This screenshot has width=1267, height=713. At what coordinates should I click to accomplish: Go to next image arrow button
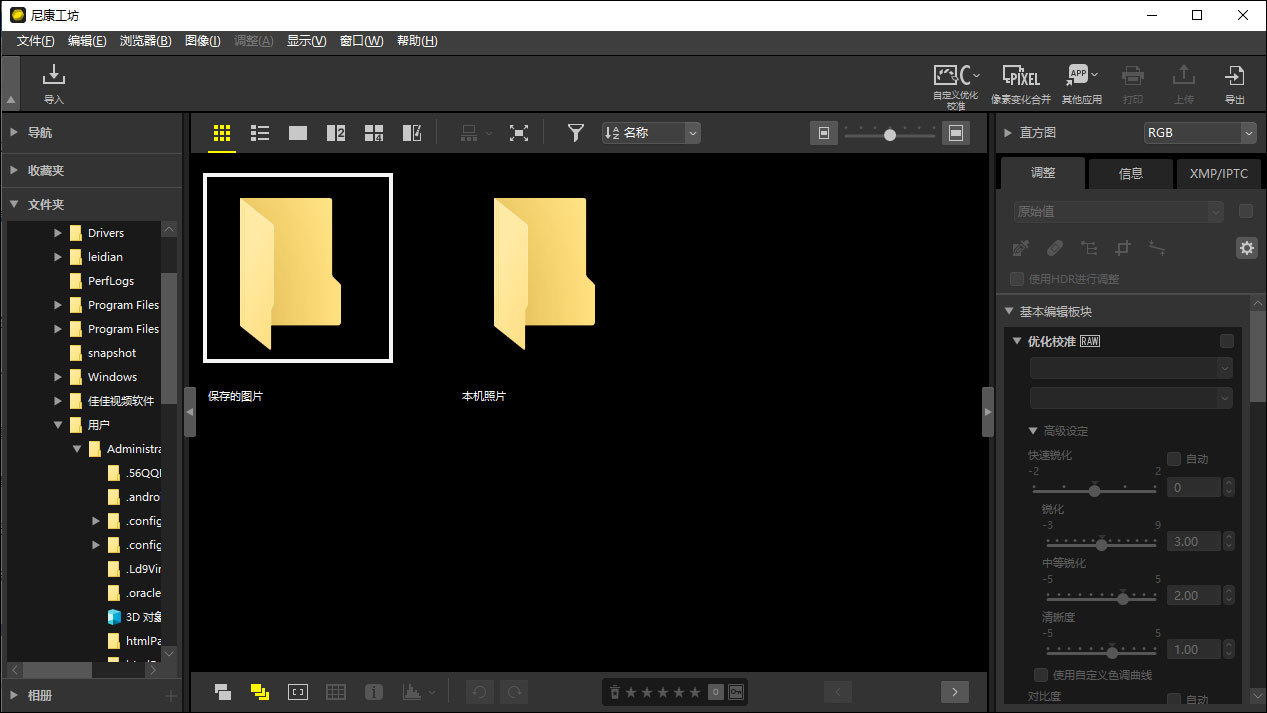(955, 691)
